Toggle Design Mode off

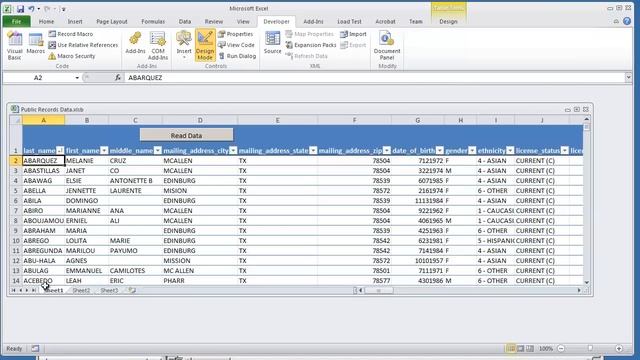[205, 45]
